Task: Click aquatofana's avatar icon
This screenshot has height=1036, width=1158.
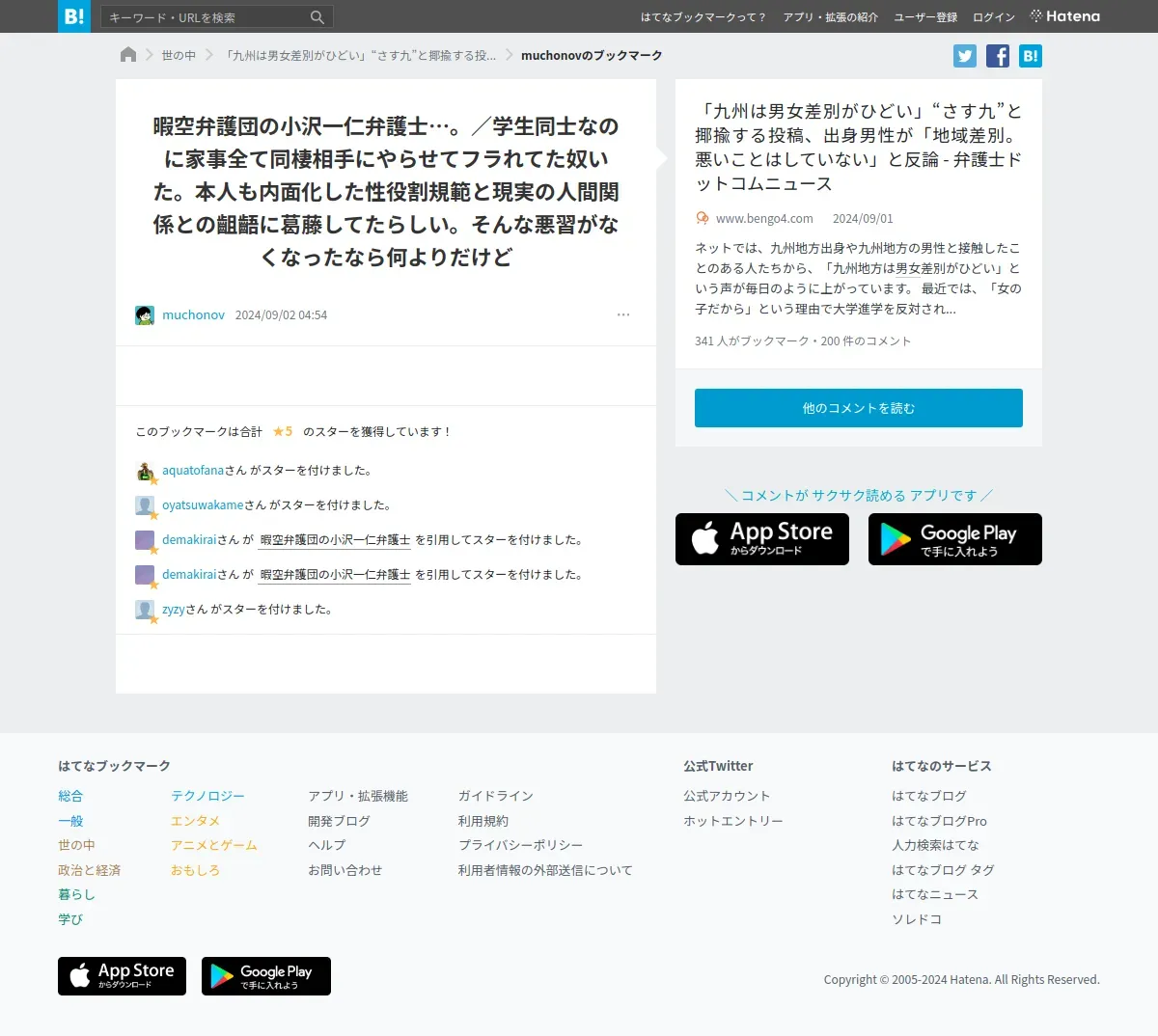Action: 145,471
